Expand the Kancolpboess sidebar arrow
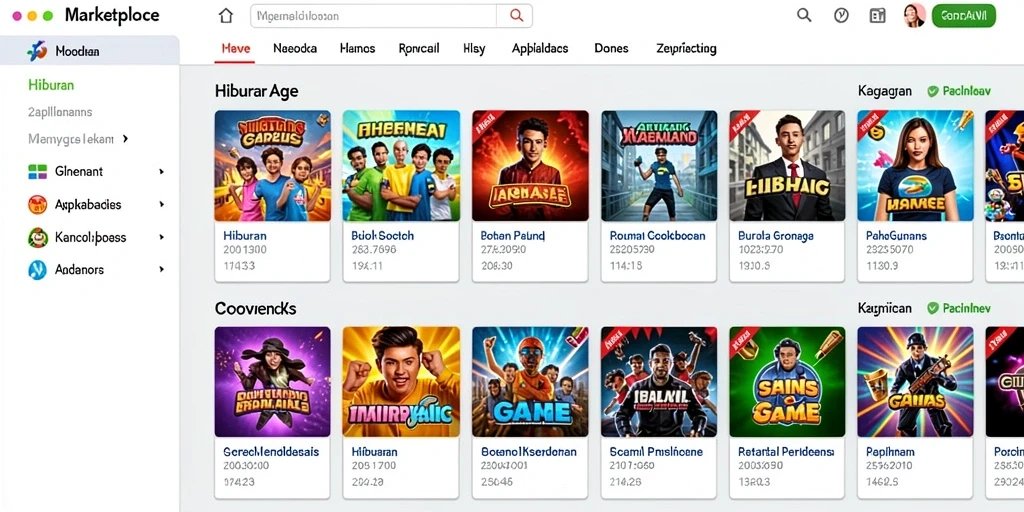 click(x=161, y=237)
